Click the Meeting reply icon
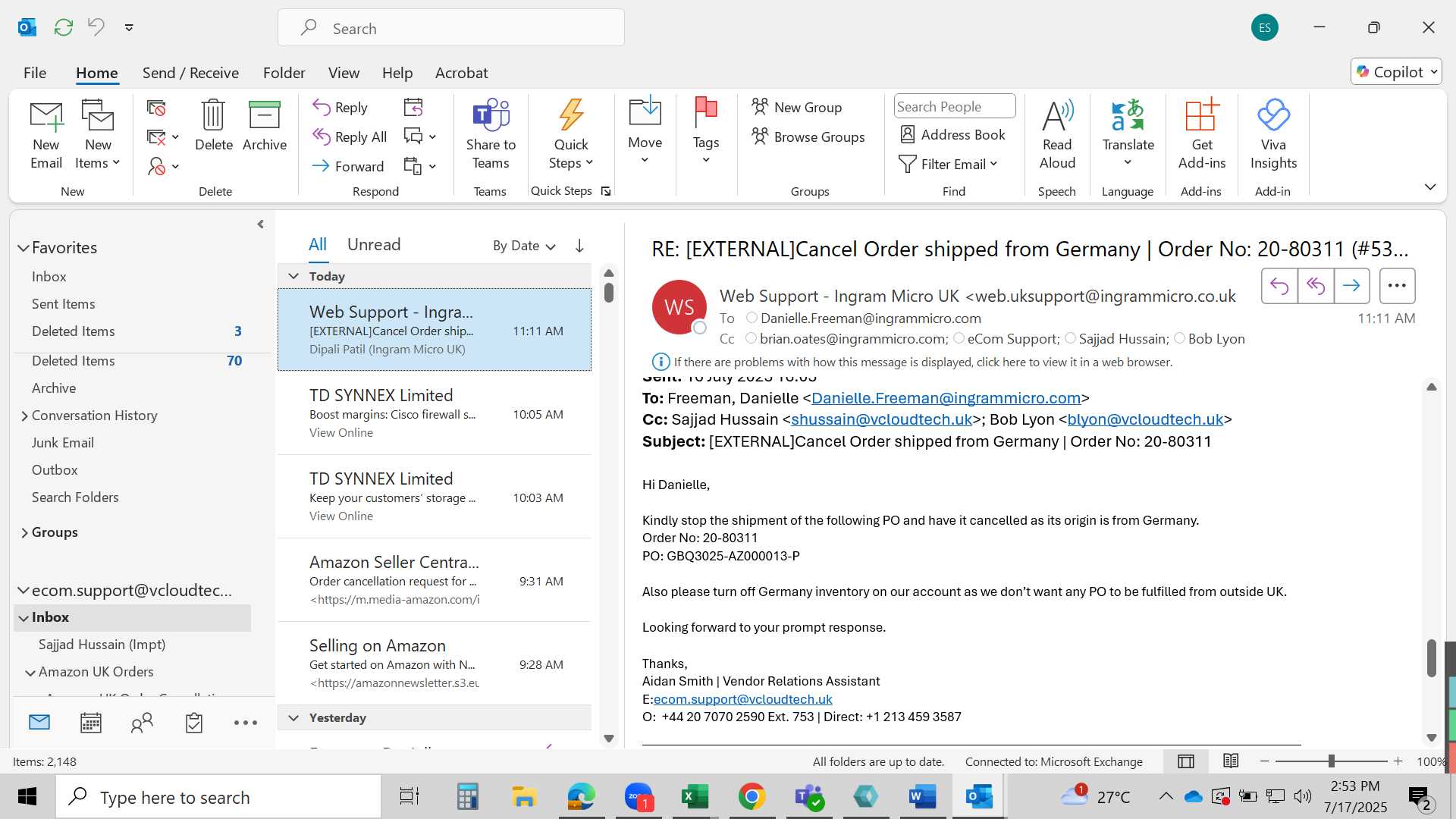 413,107
